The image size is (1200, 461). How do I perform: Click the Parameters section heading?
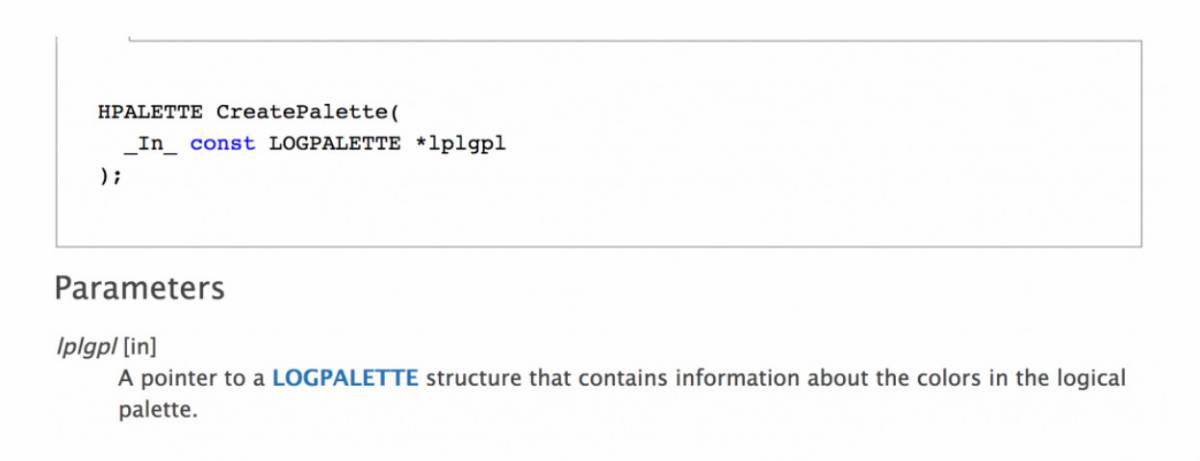pyautogui.click(x=139, y=289)
